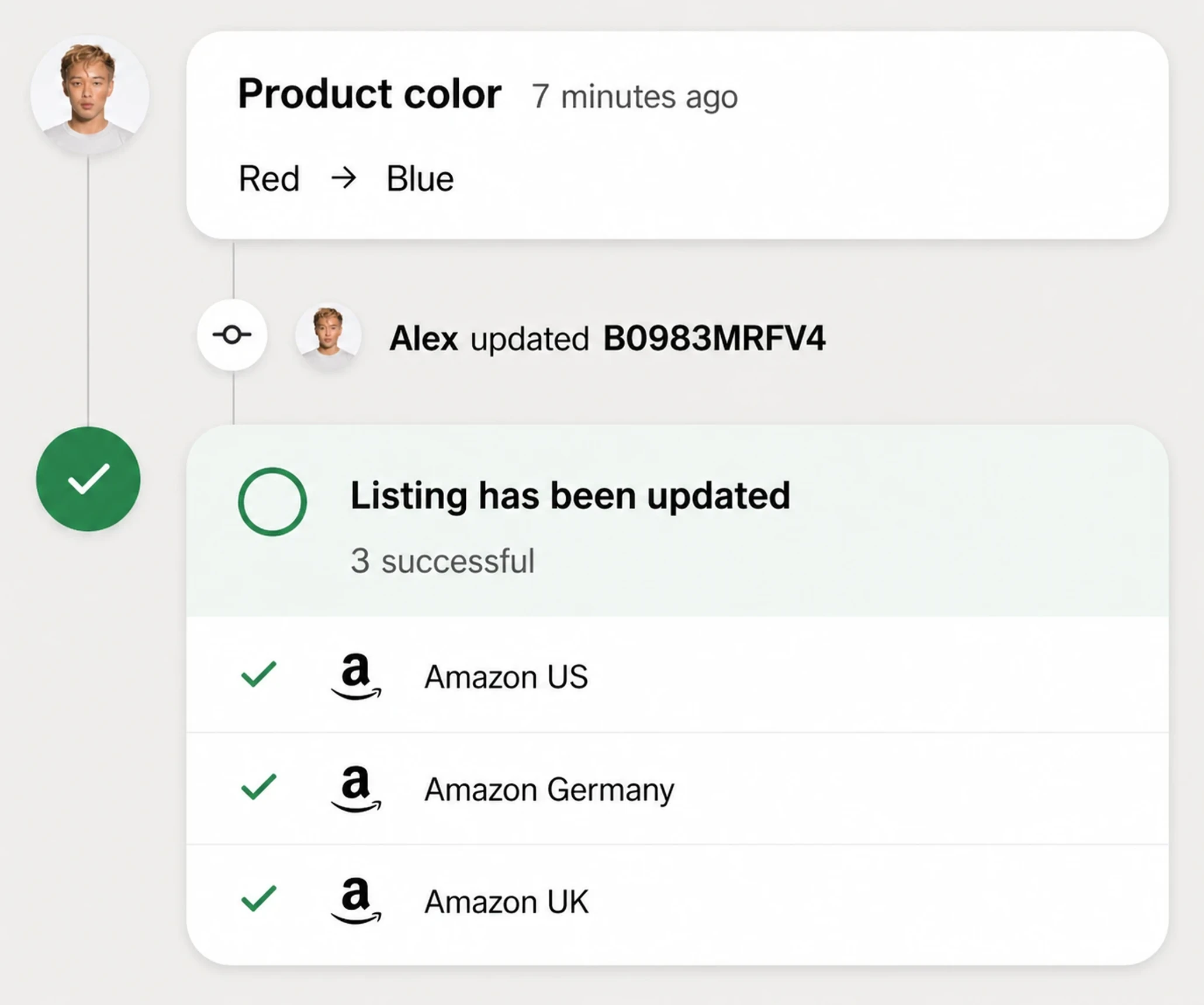Click the 3 successful status text
The image size is (1204, 1005).
(442, 561)
